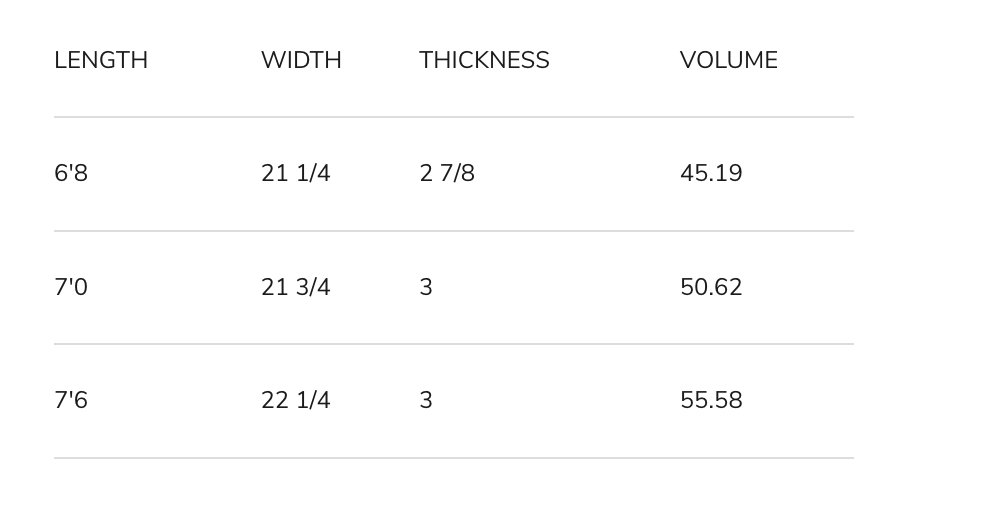Click the divider between 7'0 and 7'6 rows
This screenshot has width=982, height=528.
pyautogui.click(x=454, y=344)
